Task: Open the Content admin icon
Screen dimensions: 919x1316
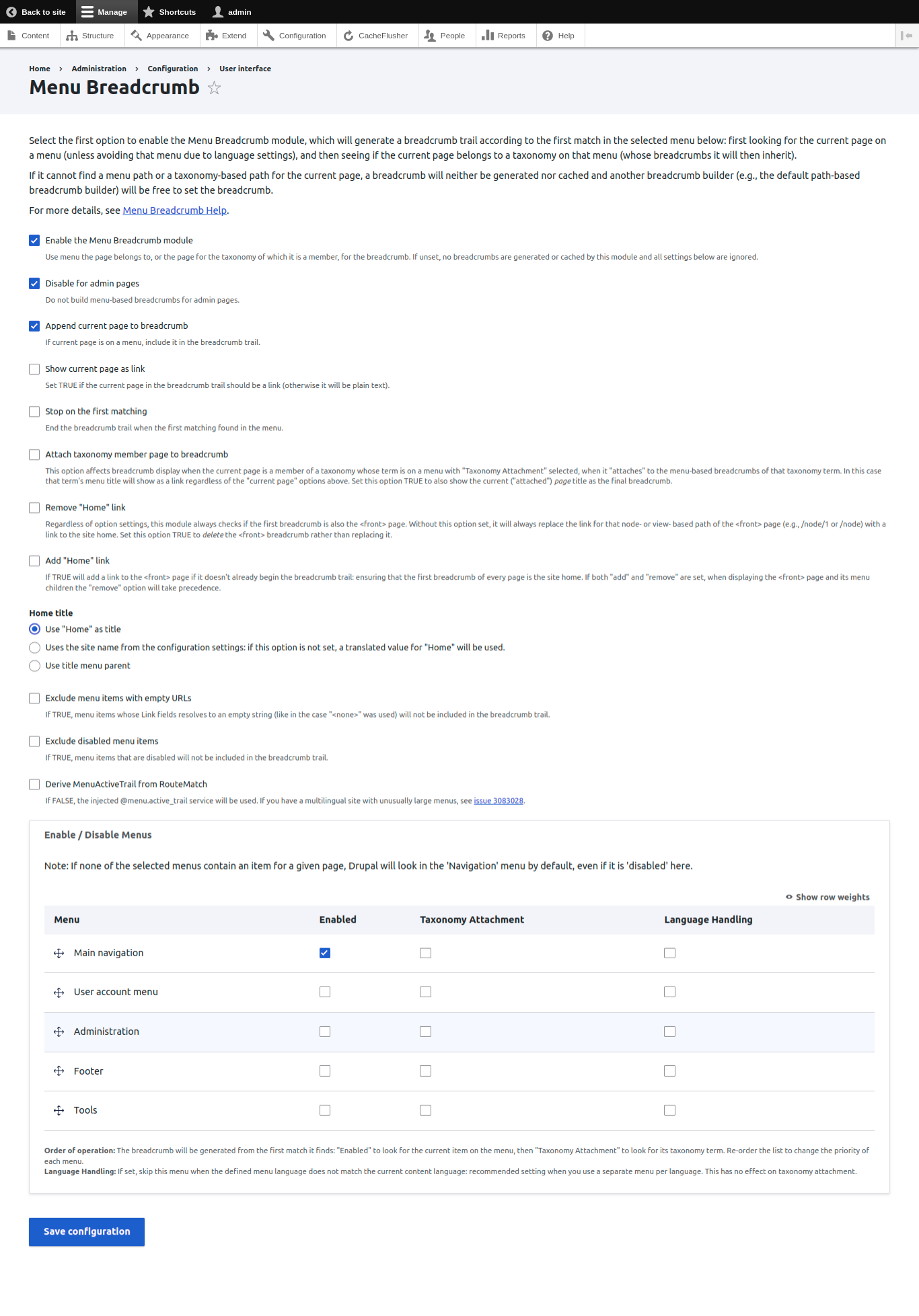Action: 10,35
